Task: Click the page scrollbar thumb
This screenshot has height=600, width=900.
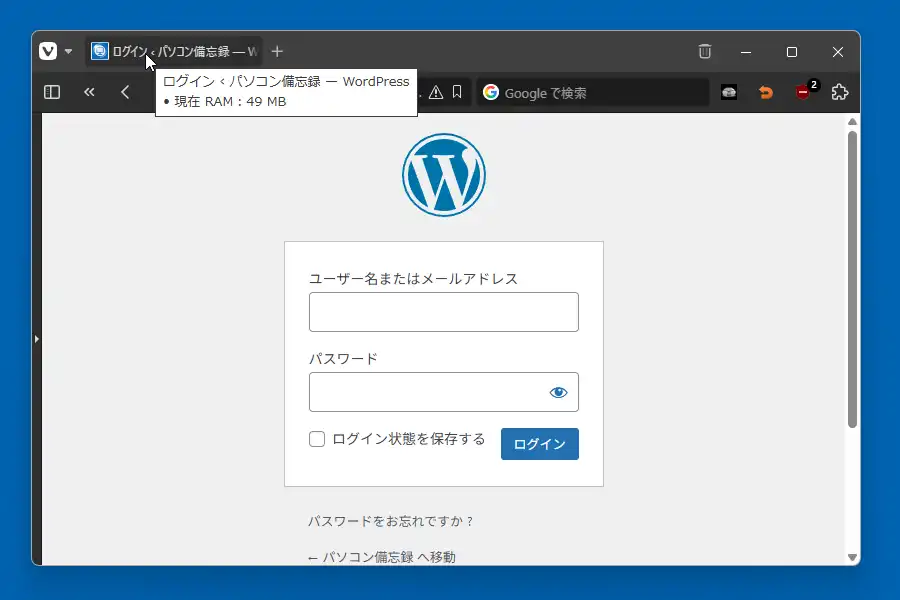Action: (x=852, y=279)
